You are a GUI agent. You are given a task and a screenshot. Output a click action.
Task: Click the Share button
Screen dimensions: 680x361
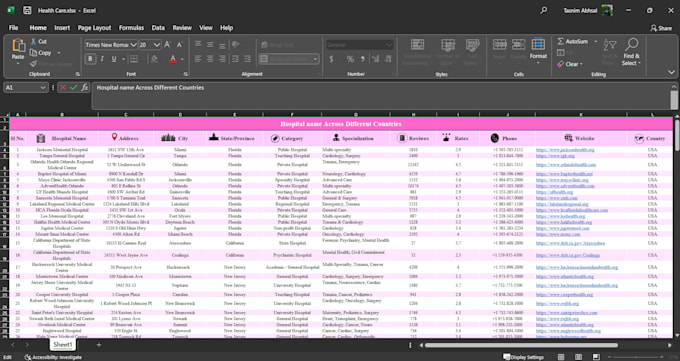pyautogui.click(x=661, y=28)
